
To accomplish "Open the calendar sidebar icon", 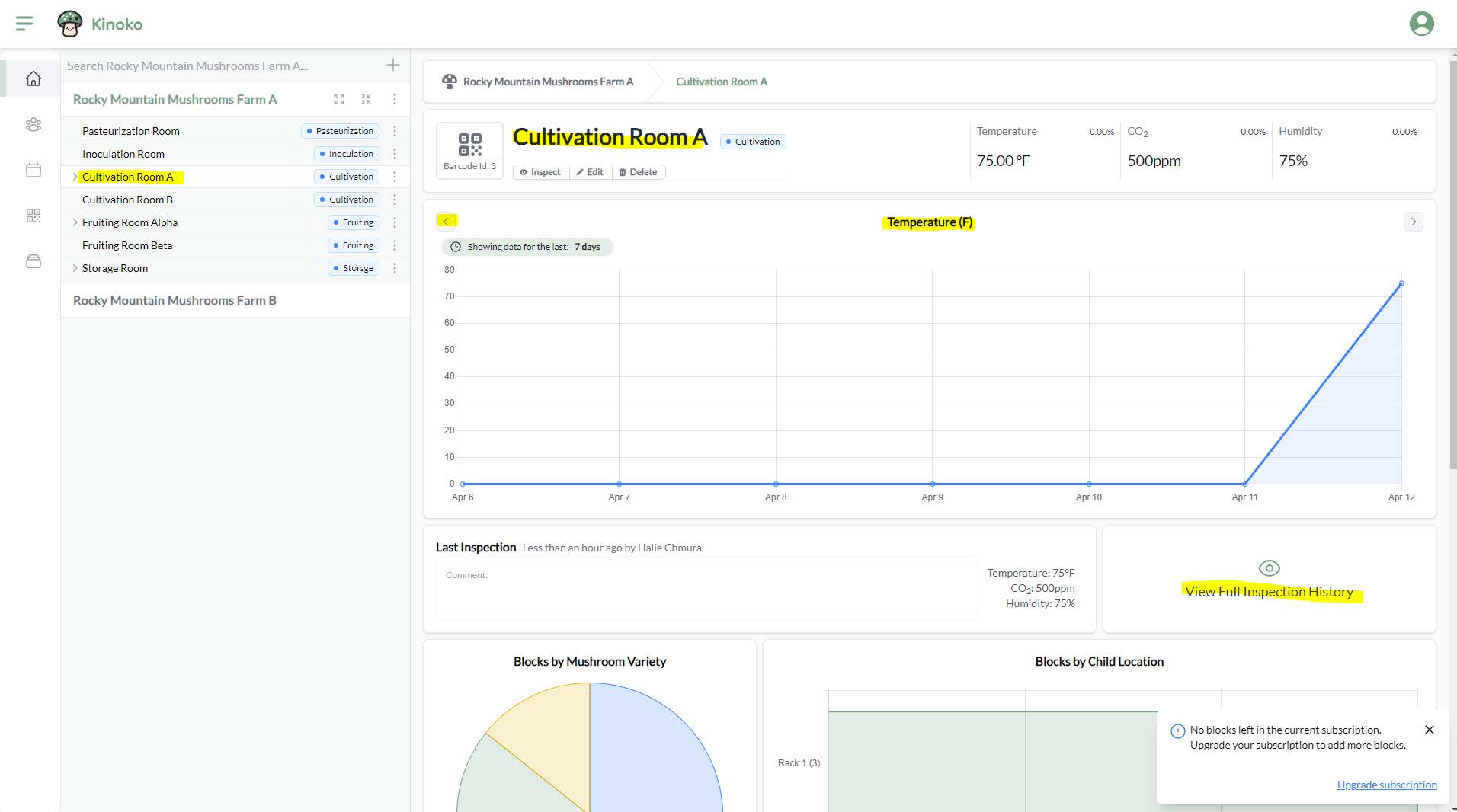I will pyautogui.click(x=33, y=170).
